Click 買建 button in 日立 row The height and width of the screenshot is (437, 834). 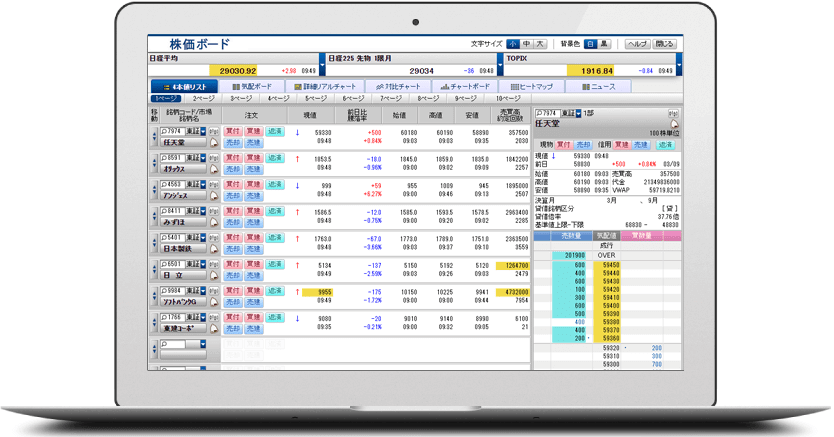coord(253,264)
